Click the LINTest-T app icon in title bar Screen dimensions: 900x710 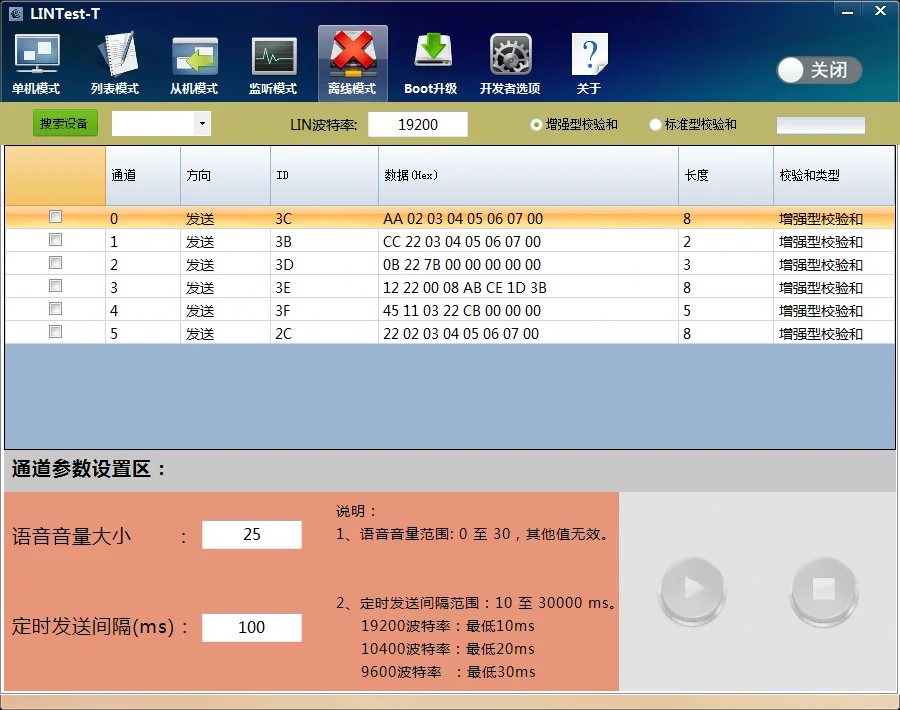(x=16, y=13)
